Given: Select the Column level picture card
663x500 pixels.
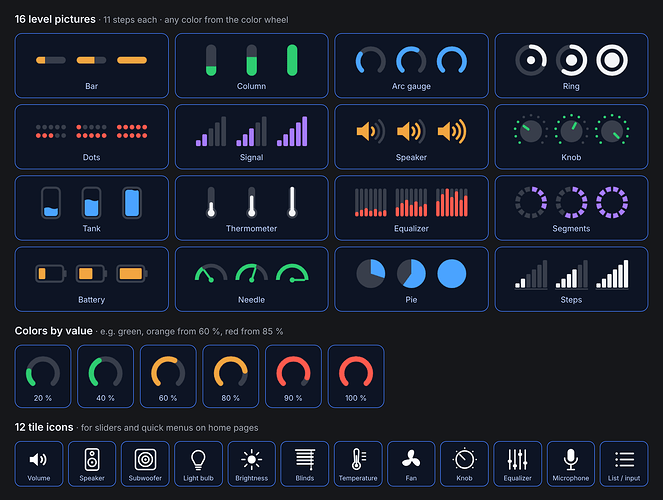Looking at the screenshot, I should click(252, 66).
